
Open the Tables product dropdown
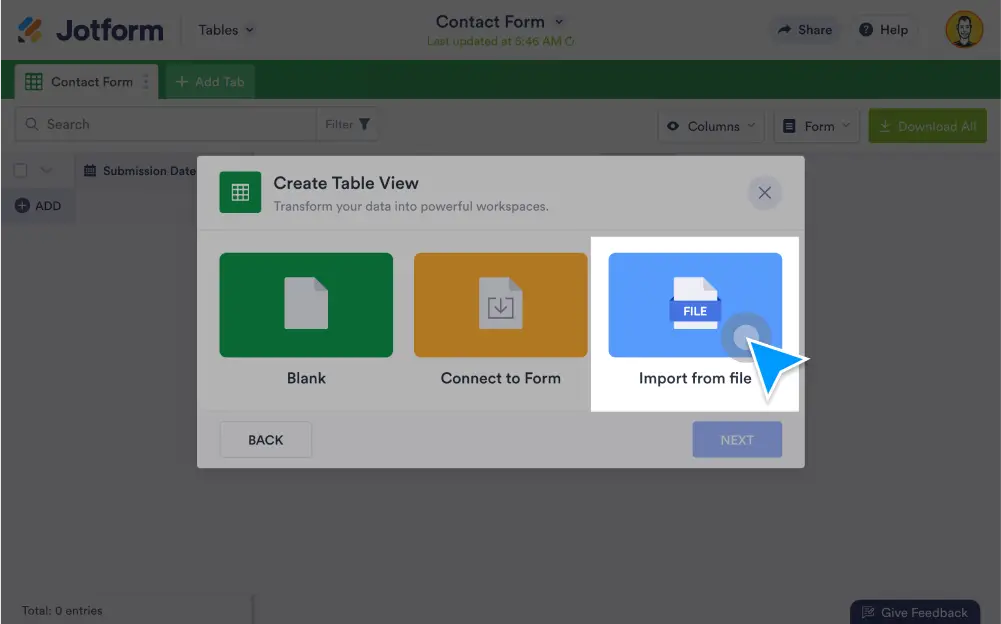[226, 30]
